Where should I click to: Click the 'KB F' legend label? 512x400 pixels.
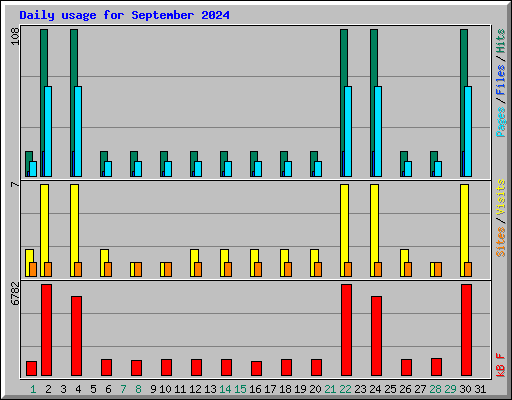[501, 365]
